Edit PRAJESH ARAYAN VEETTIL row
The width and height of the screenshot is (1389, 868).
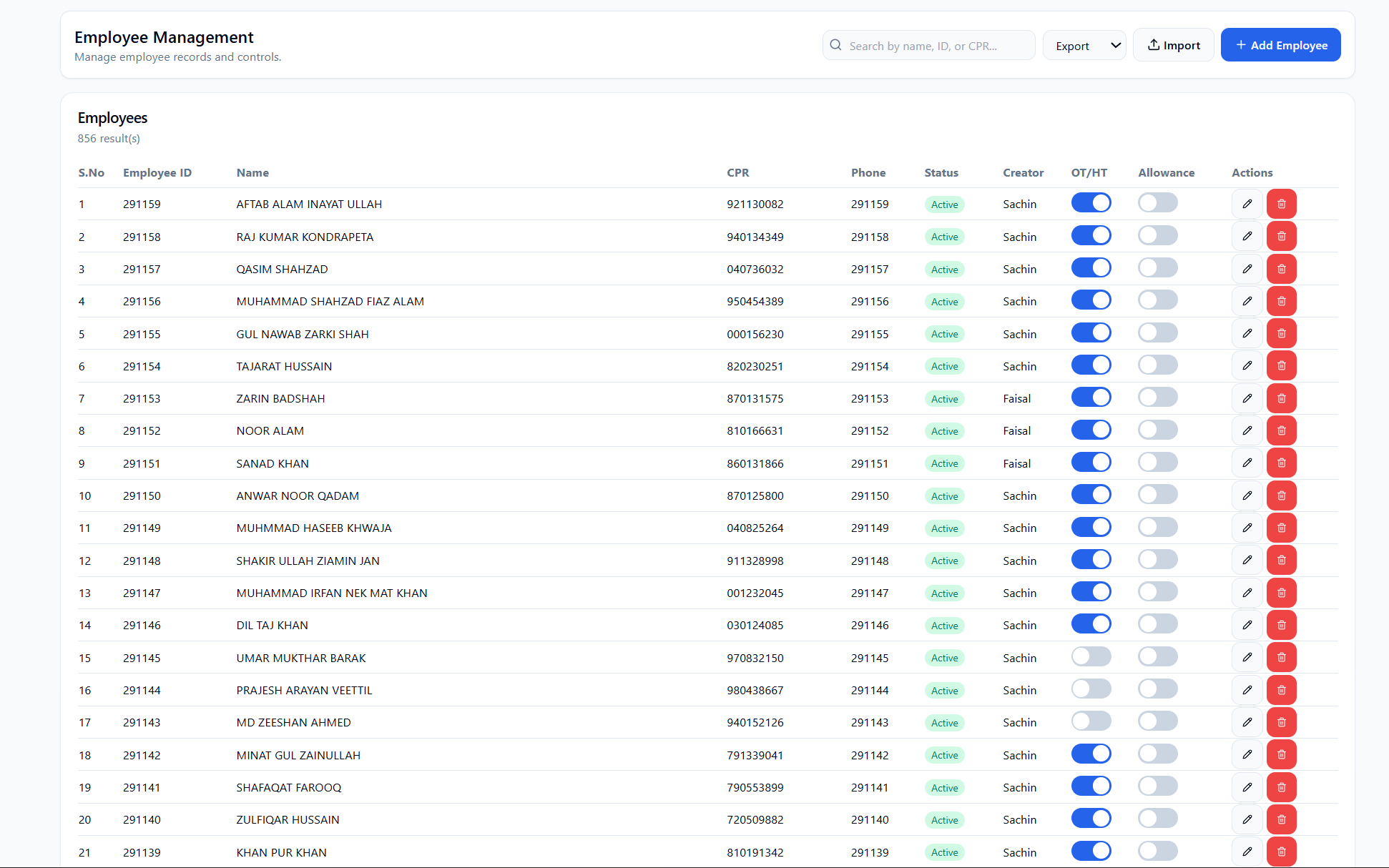[x=1247, y=690]
